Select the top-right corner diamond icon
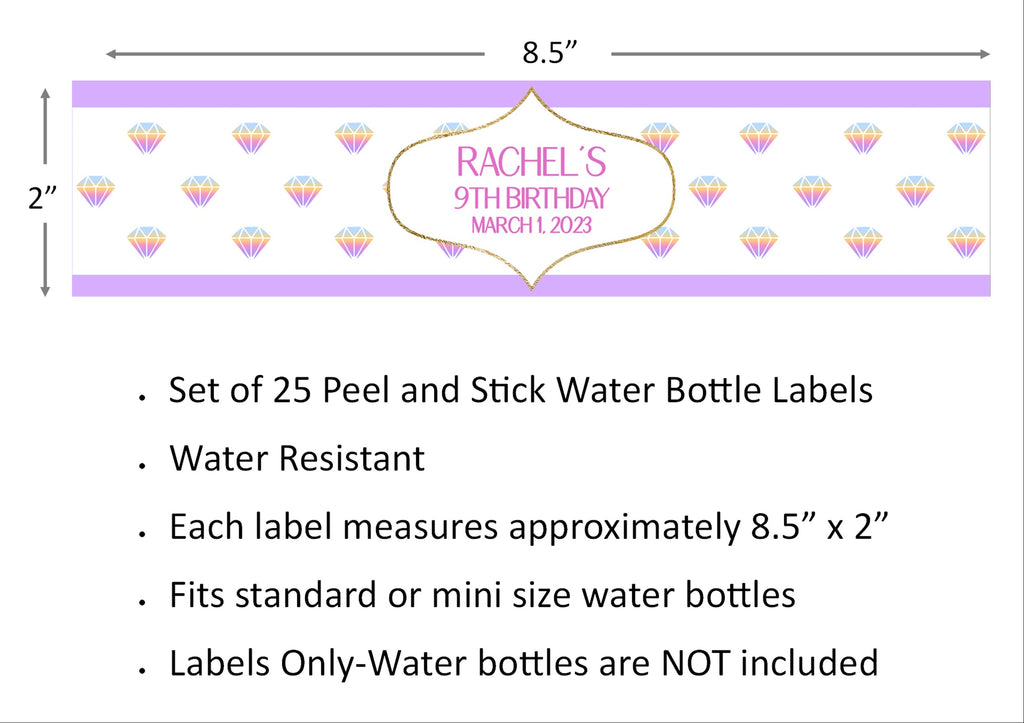1024x723 pixels. point(966,138)
